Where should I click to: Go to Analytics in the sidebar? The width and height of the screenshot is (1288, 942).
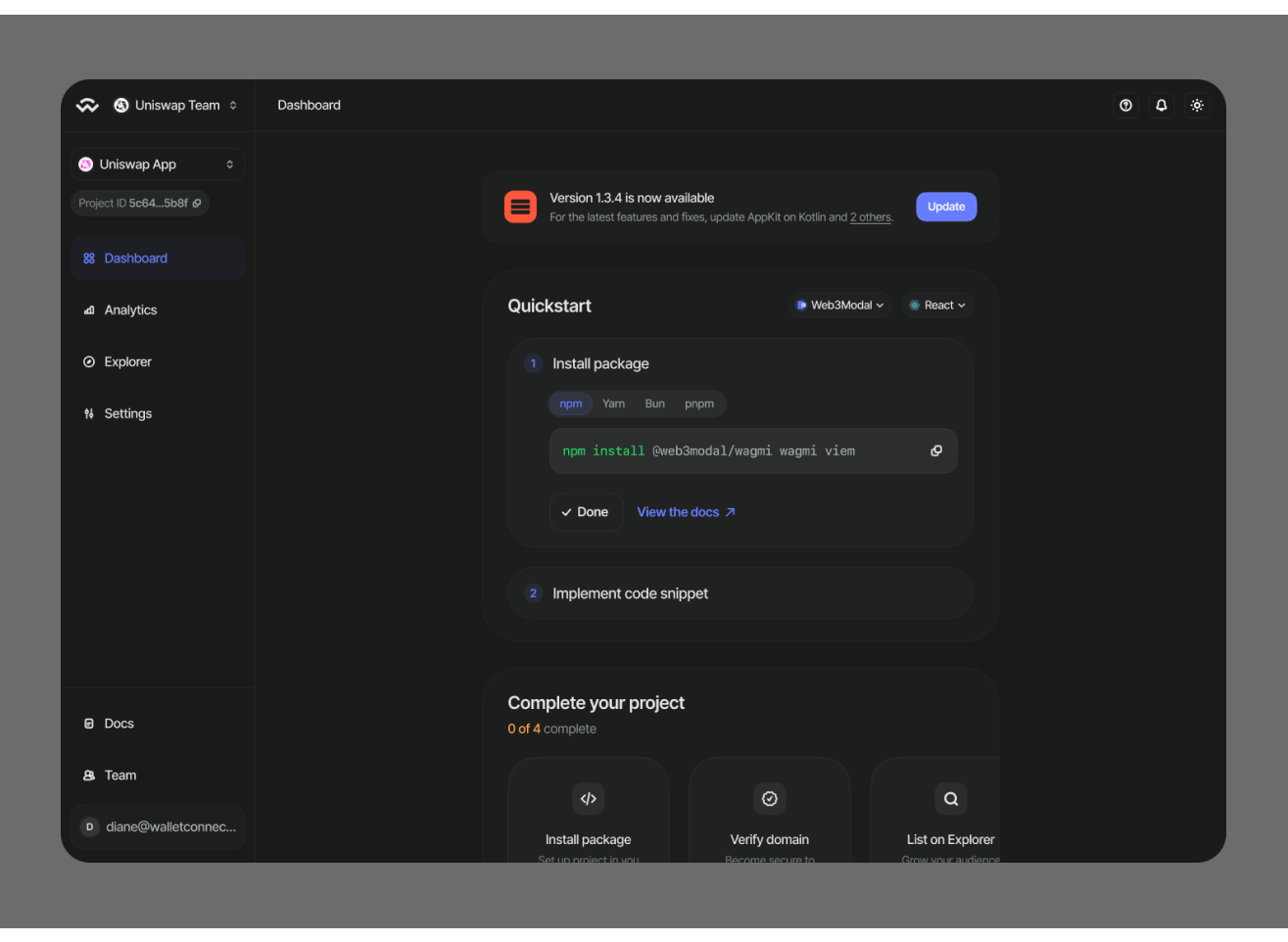click(130, 310)
